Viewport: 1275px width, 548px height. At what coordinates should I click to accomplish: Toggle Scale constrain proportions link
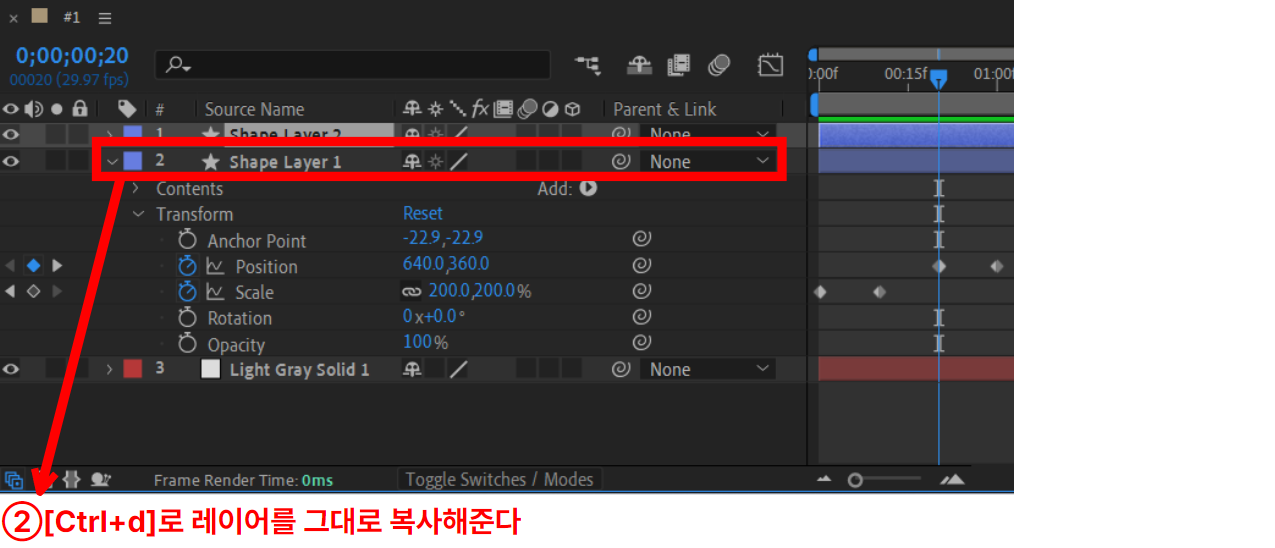(x=412, y=292)
